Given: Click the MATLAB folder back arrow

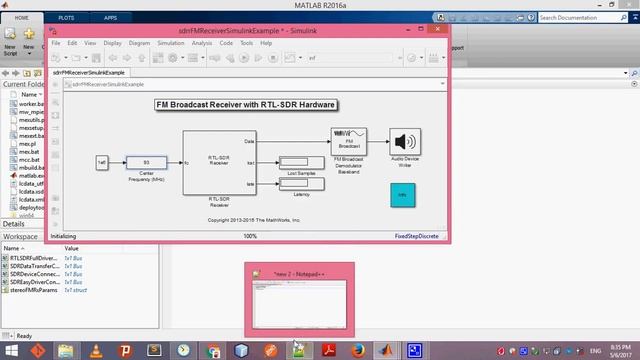Looking at the screenshot, I should (x=5, y=73).
